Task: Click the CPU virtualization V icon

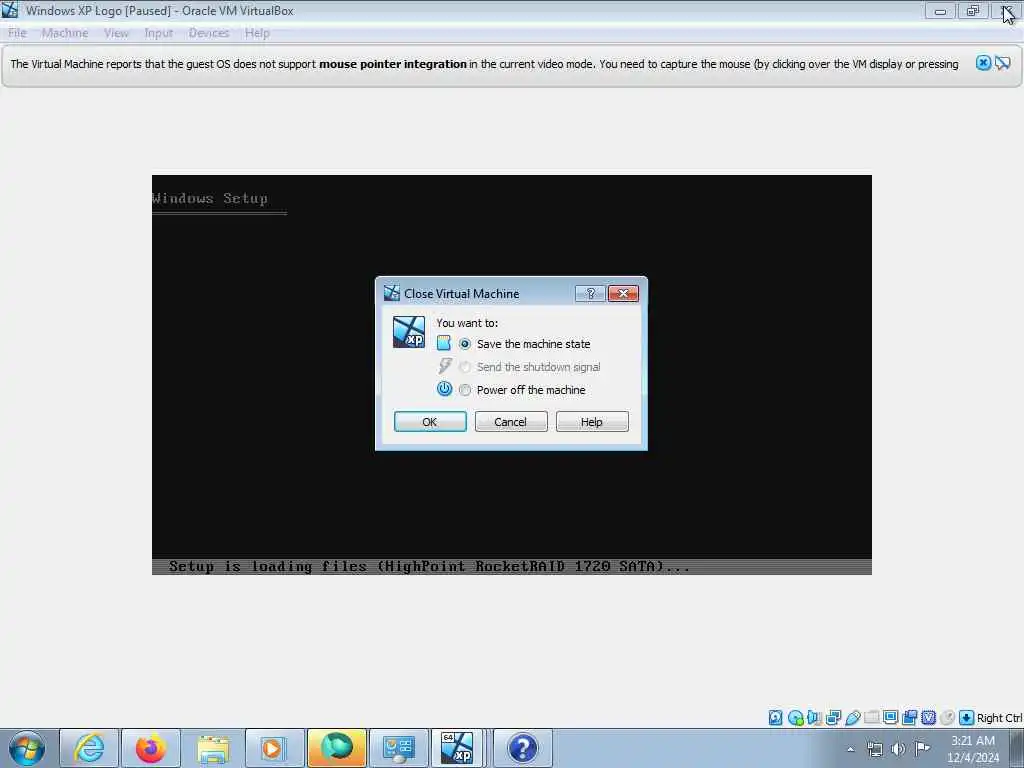Action: point(928,718)
